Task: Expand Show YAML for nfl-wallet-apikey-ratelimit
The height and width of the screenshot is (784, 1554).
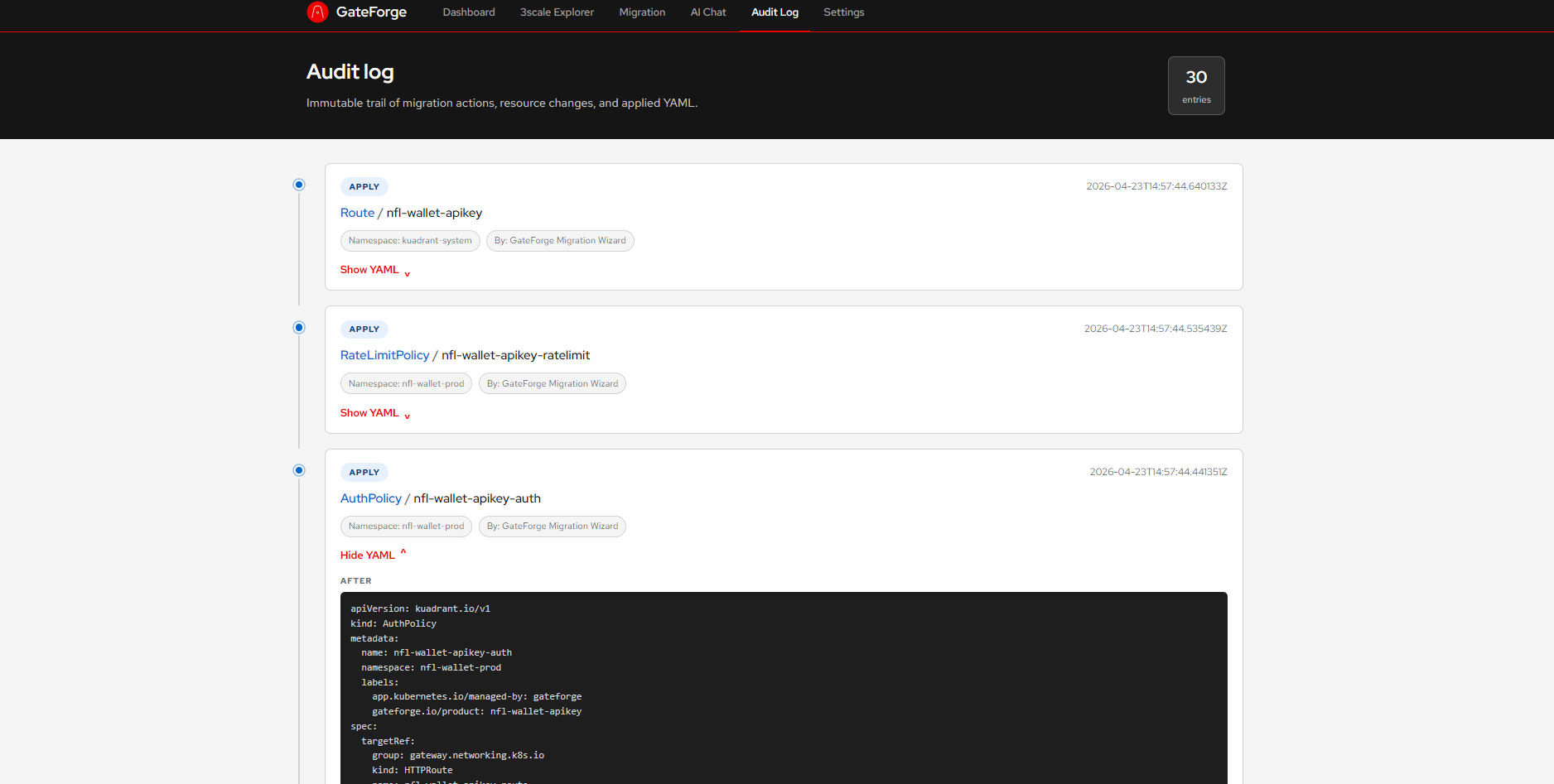Action: 375,413
